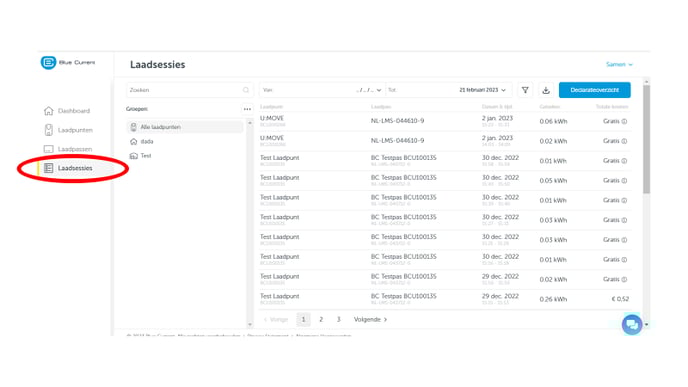688x387 pixels.
Task: Click the Blue Current logo
Action: coord(68,62)
